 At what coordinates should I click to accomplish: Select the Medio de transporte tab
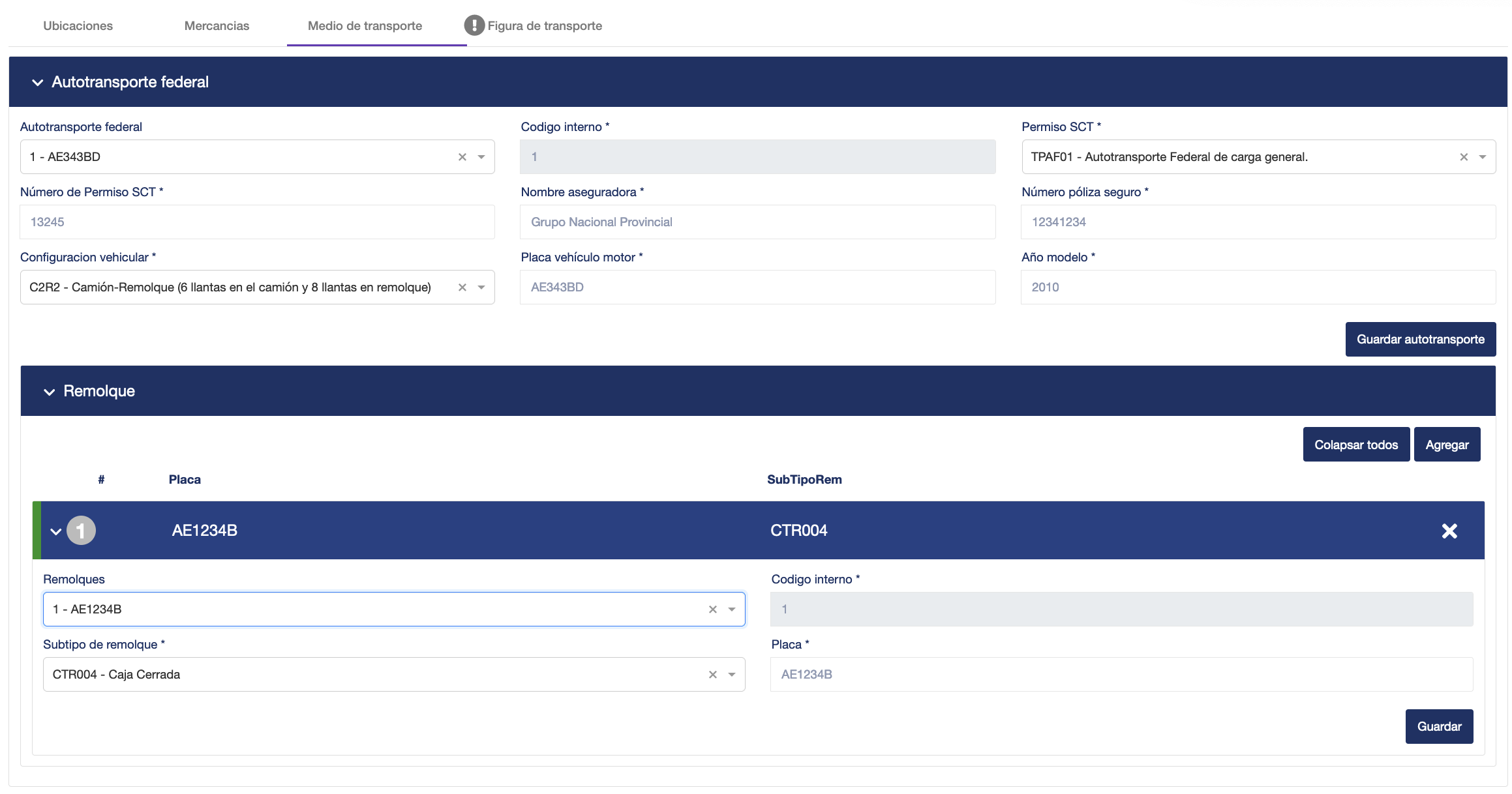pyautogui.click(x=365, y=25)
